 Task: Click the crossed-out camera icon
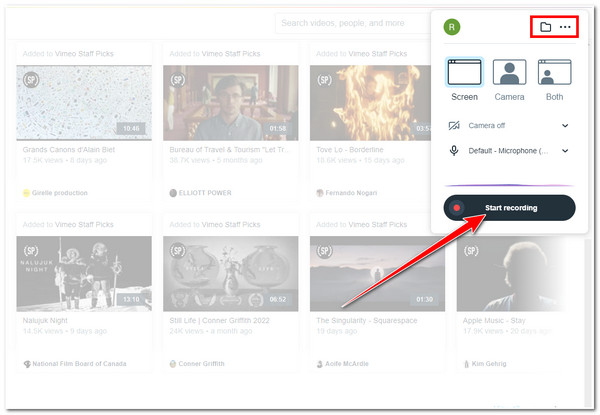tap(454, 125)
